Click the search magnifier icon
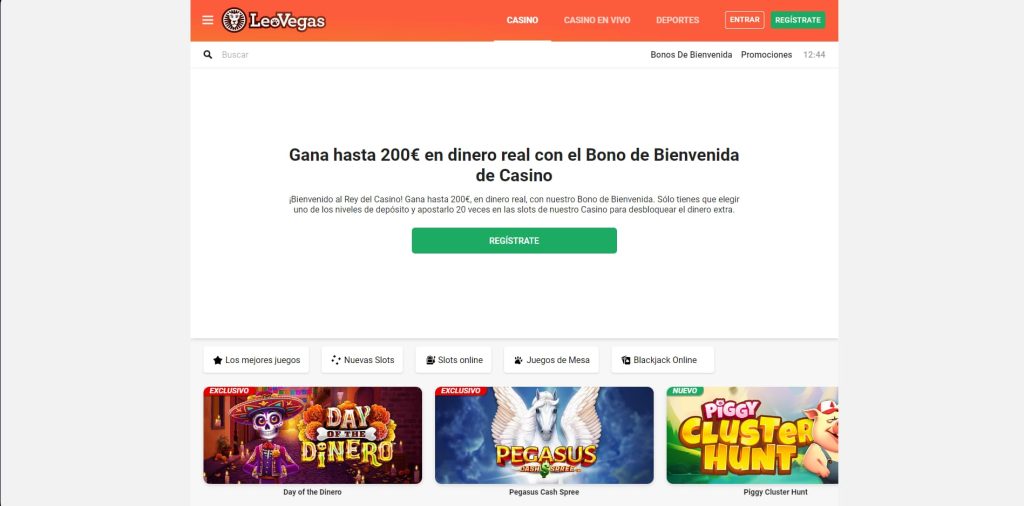This screenshot has width=1024, height=506. point(208,55)
